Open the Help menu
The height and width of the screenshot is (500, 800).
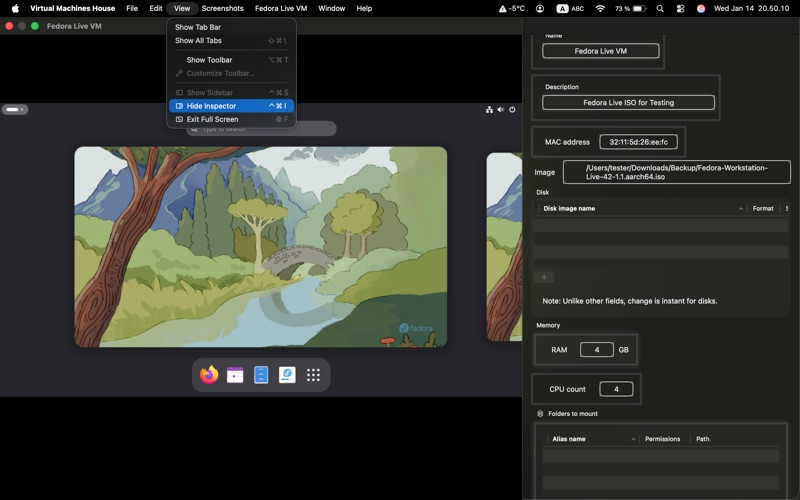(364, 8)
